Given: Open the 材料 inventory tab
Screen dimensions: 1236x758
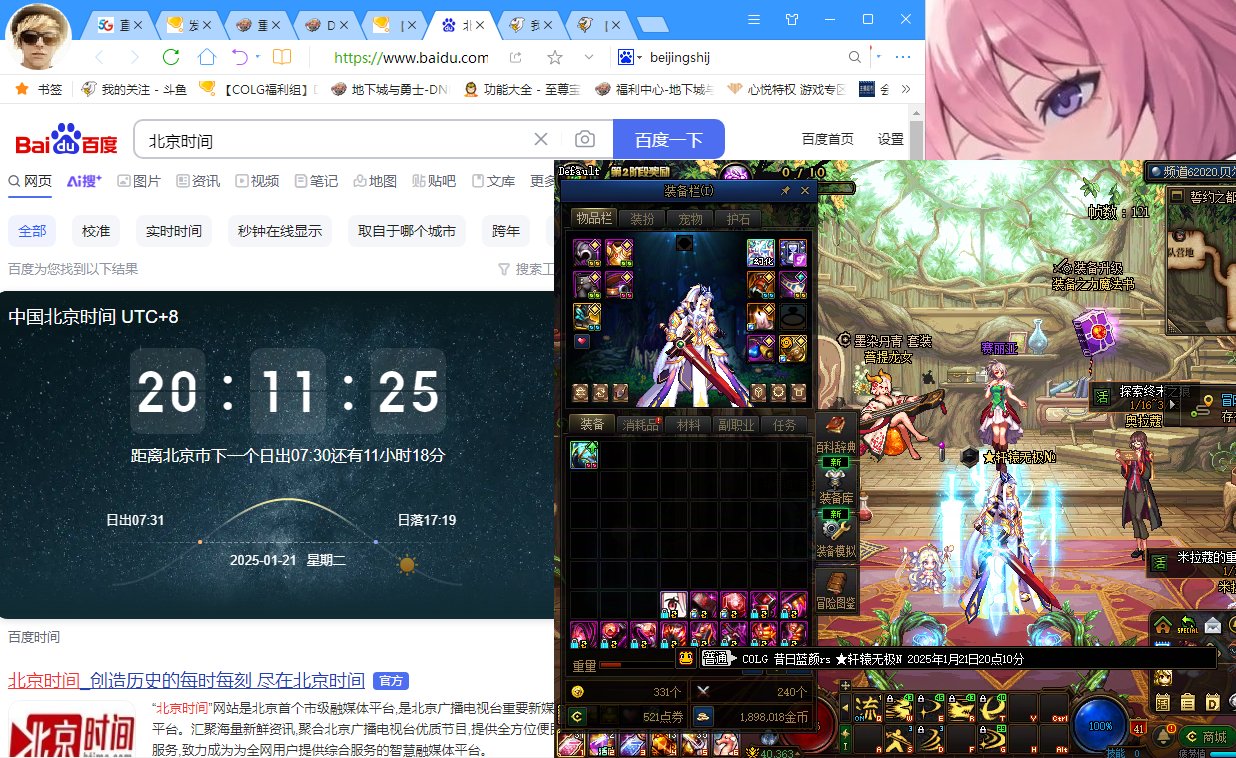Looking at the screenshot, I should tap(689, 425).
